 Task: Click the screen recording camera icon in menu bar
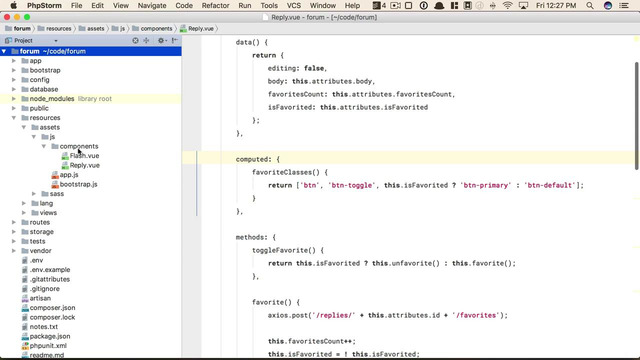(x=396, y=5)
